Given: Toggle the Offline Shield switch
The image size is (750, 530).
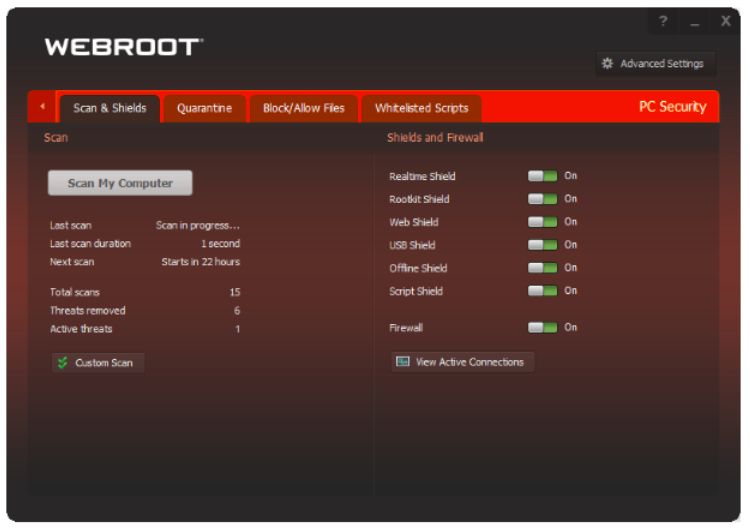Looking at the screenshot, I should tap(542, 268).
